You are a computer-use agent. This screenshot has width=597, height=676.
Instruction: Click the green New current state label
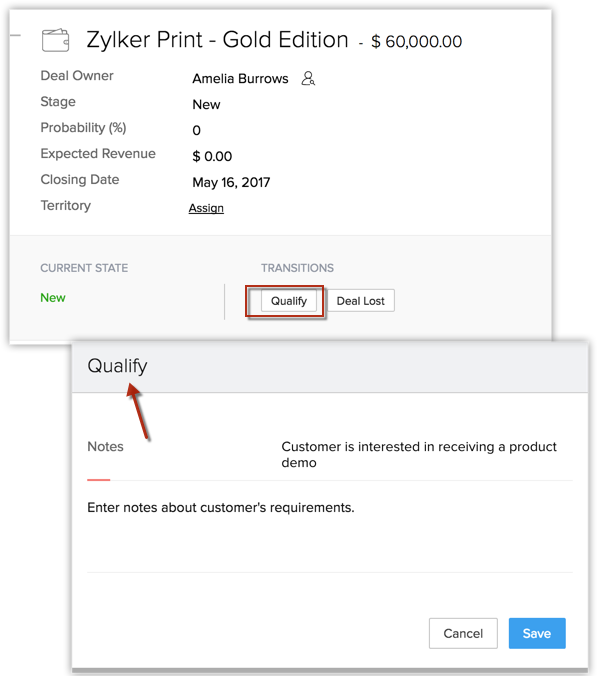click(53, 297)
